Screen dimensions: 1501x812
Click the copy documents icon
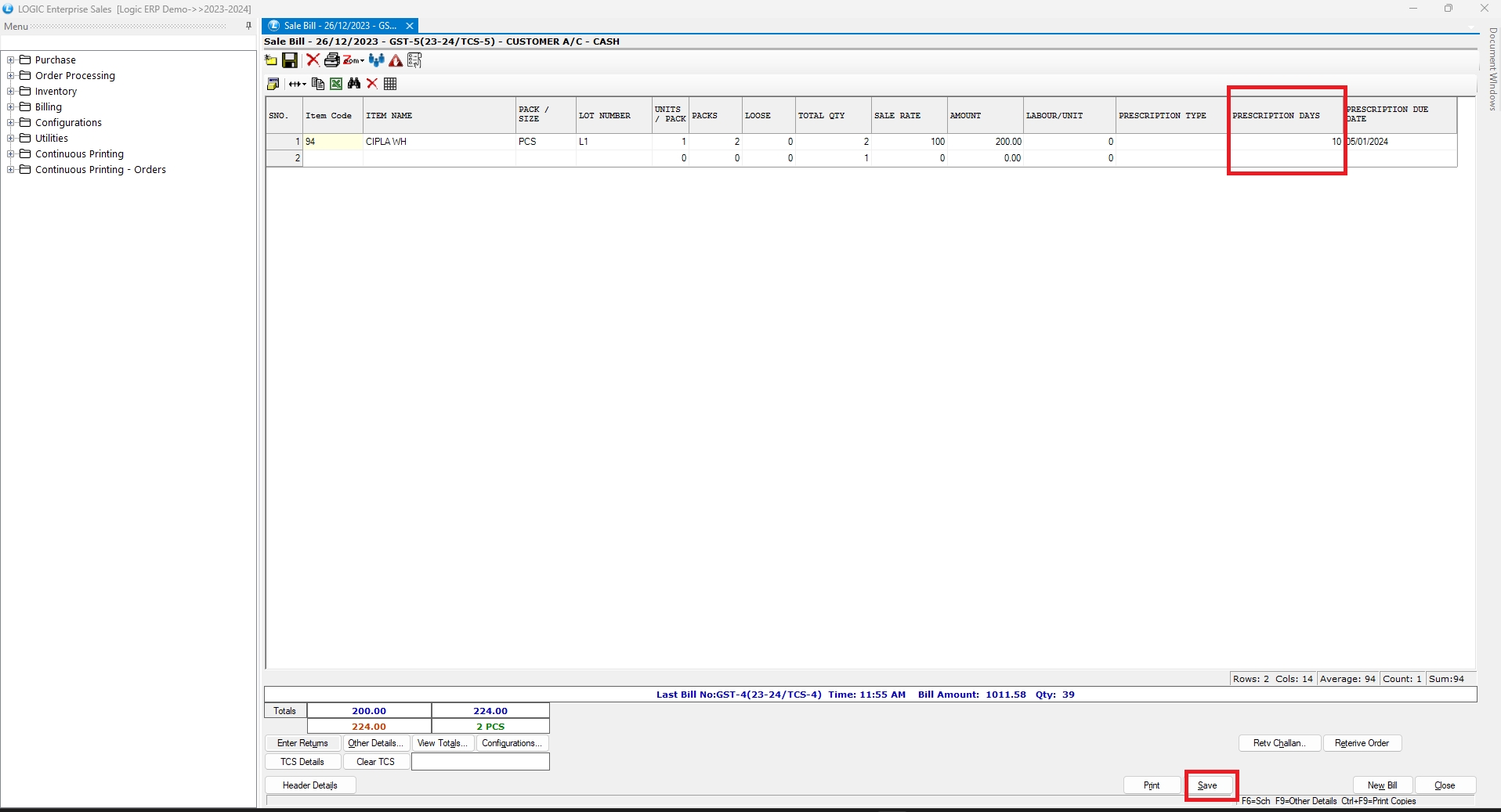[x=318, y=84]
